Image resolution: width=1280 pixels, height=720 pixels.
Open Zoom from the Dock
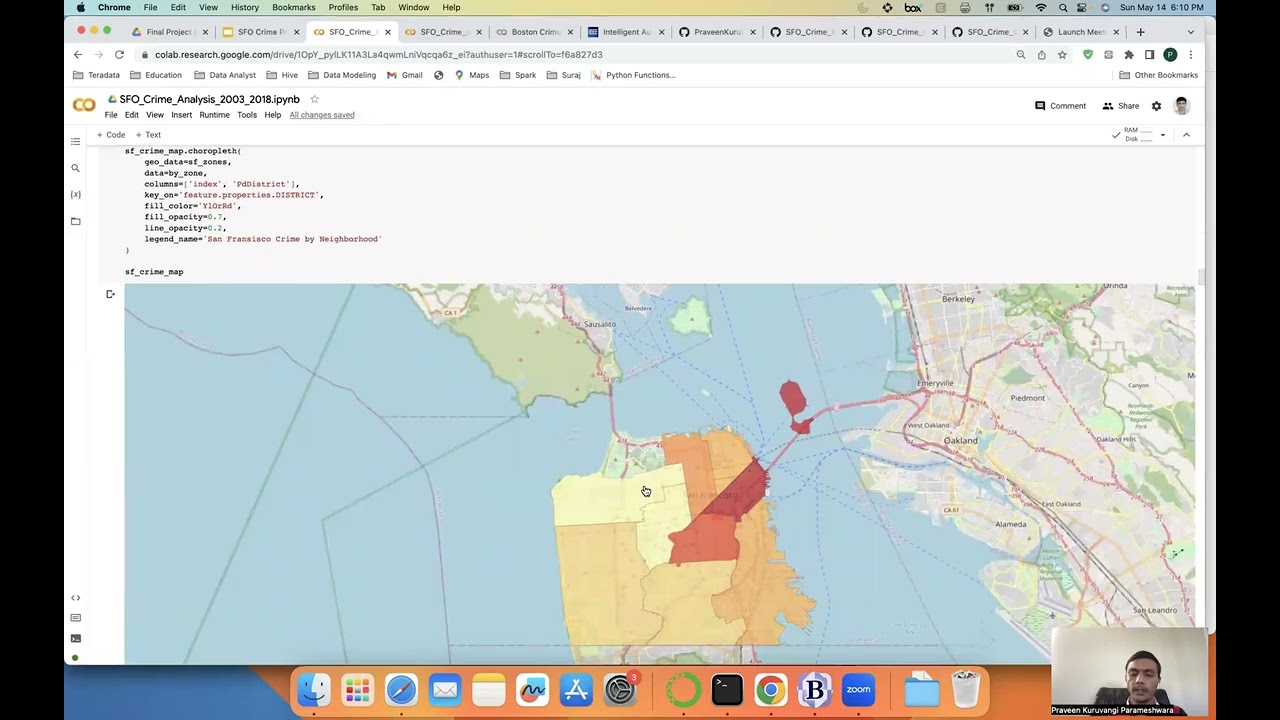858,690
